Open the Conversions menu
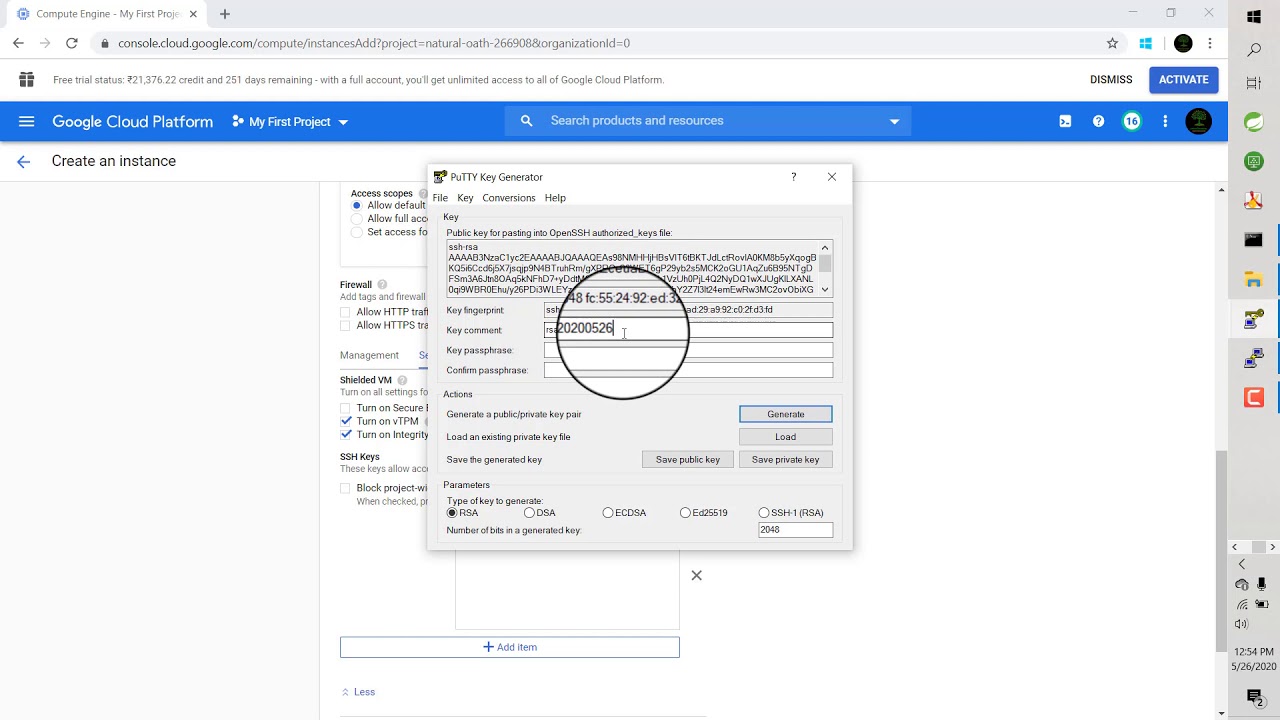The image size is (1280, 720). click(509, 198)
